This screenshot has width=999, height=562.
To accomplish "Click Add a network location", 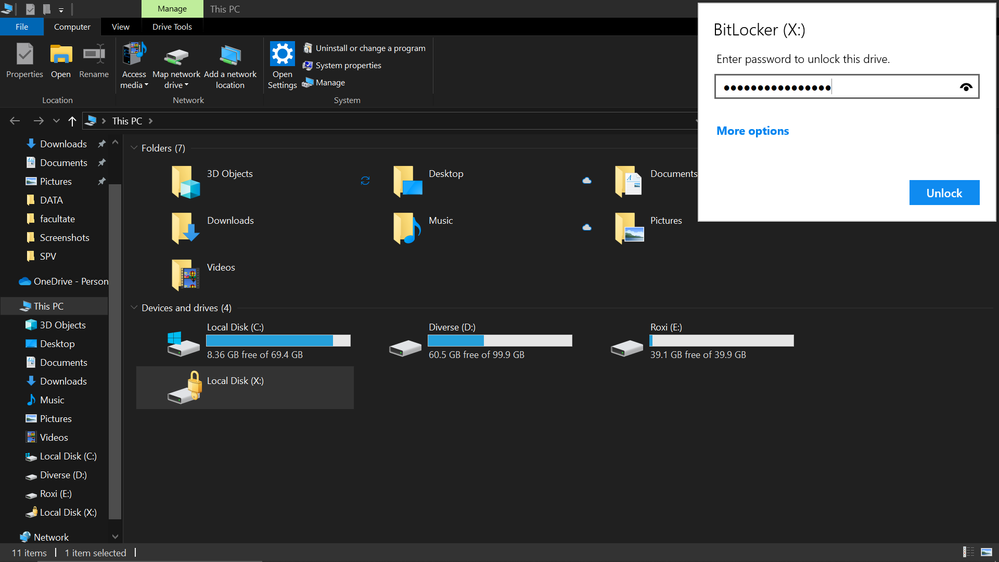I will [230, 66].
